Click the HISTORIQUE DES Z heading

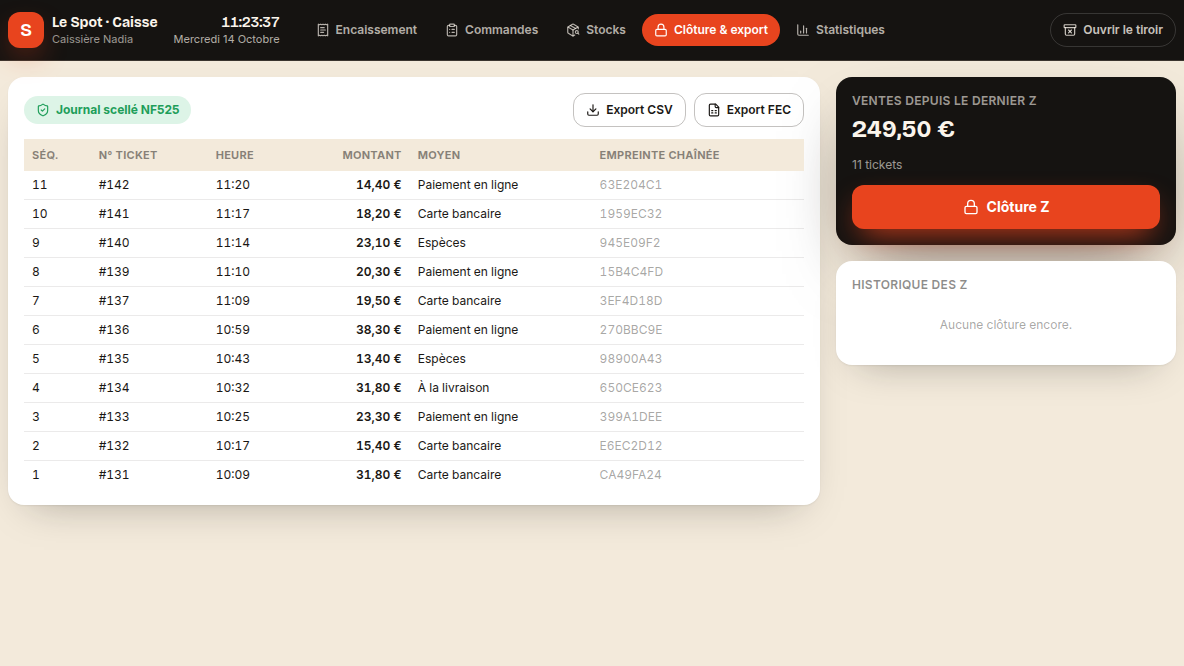point(909,285)
